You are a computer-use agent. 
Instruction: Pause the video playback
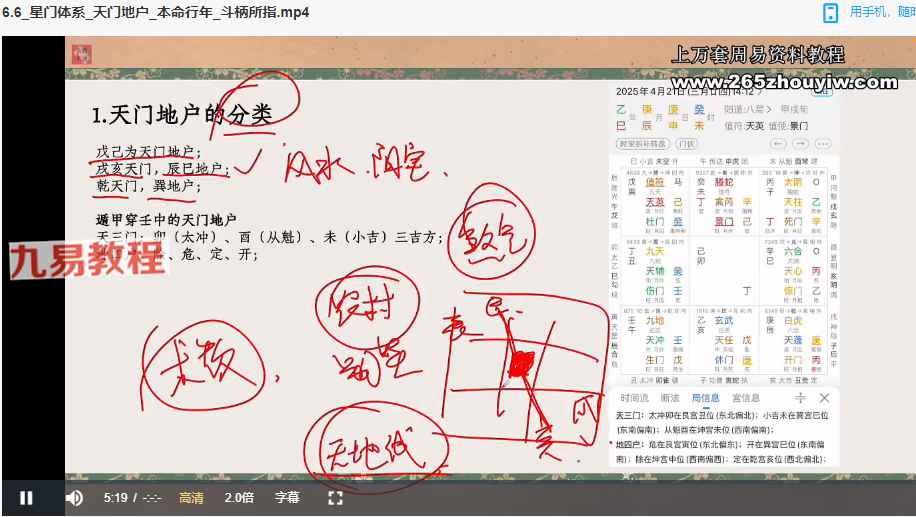26,498
